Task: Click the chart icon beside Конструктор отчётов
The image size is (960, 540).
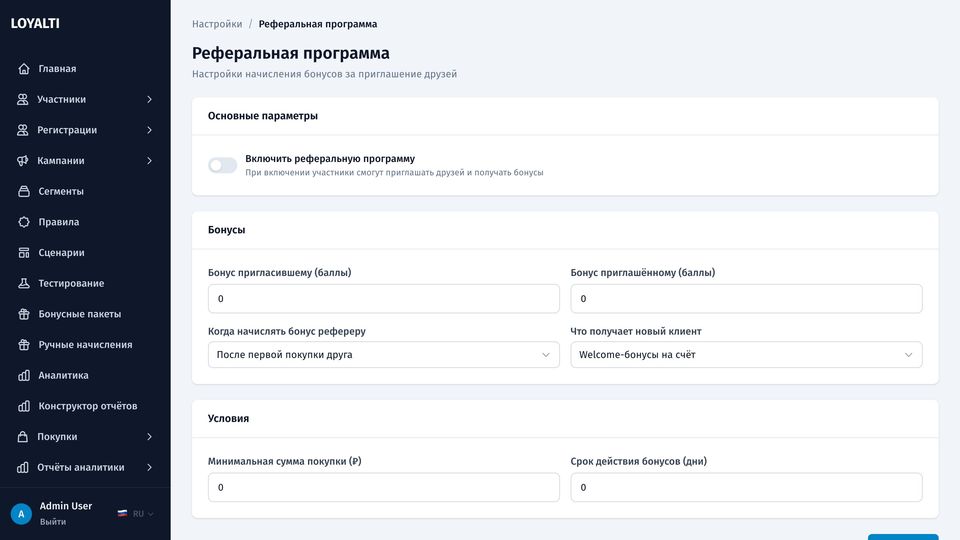Action: tap(24, 406)
